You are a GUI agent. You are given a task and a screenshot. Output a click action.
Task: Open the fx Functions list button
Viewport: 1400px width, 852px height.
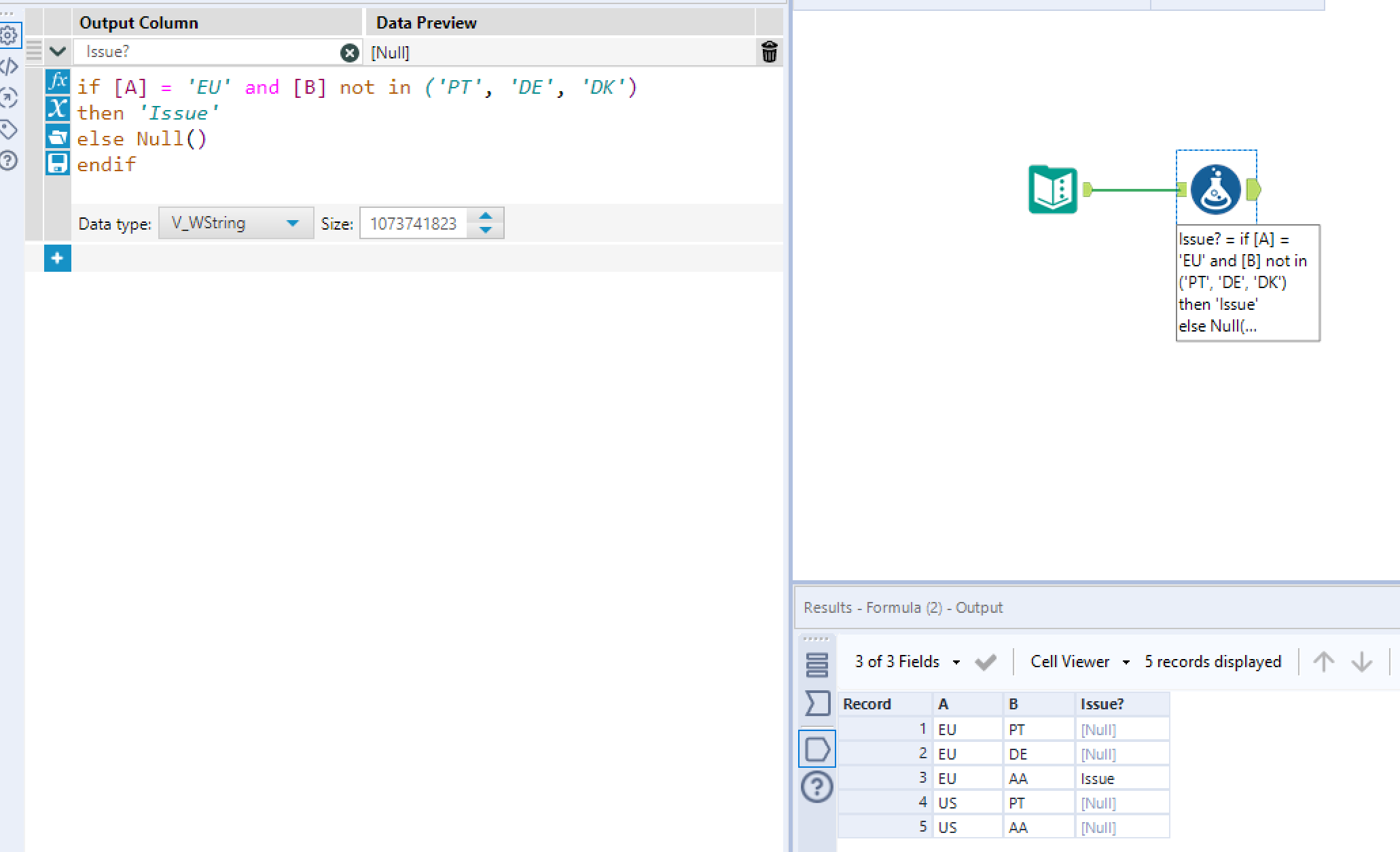pyautogui.click(x=58, y=82)
